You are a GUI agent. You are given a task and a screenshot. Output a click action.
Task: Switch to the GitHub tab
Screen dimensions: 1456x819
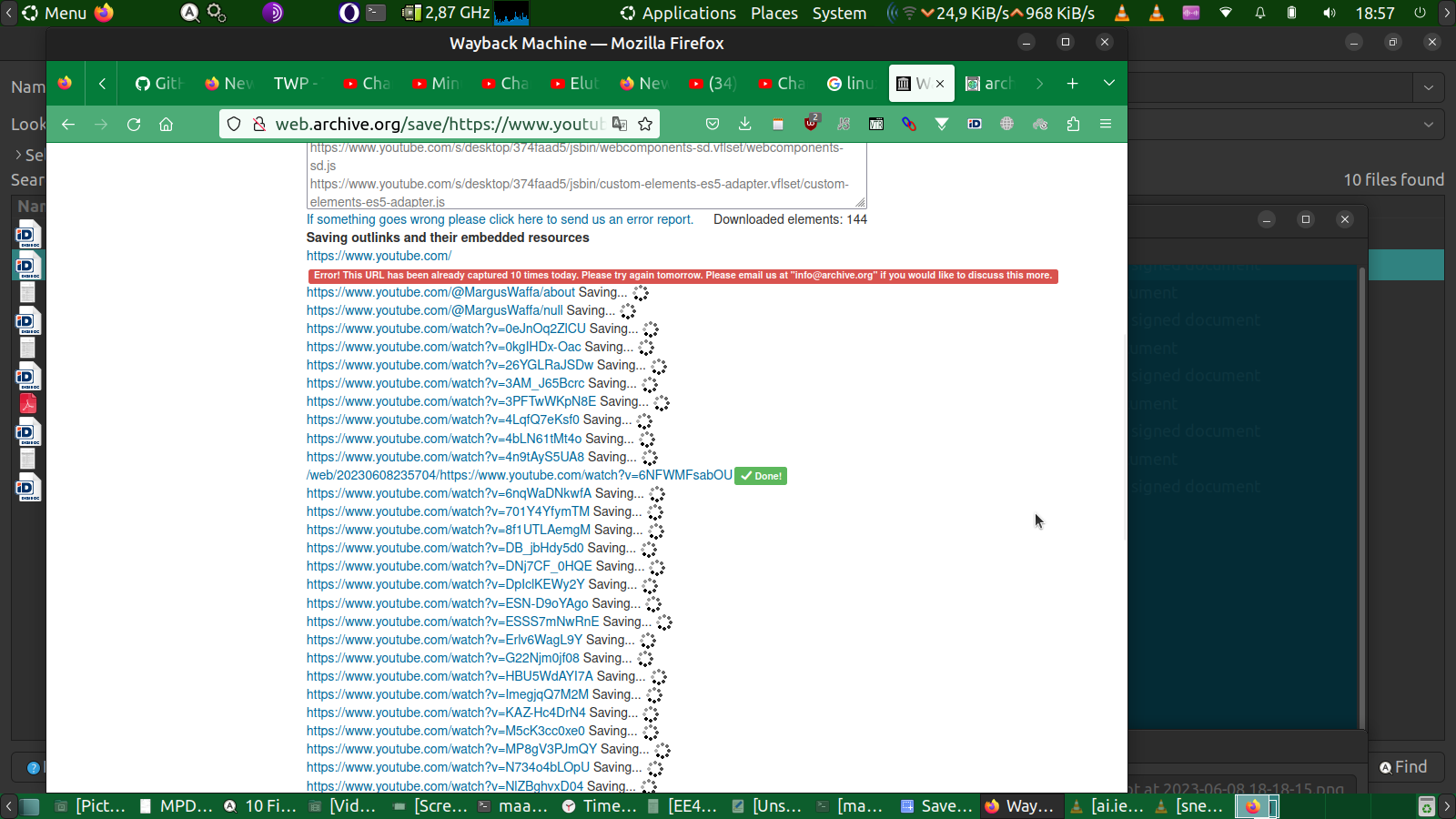(x=159, y=84)
